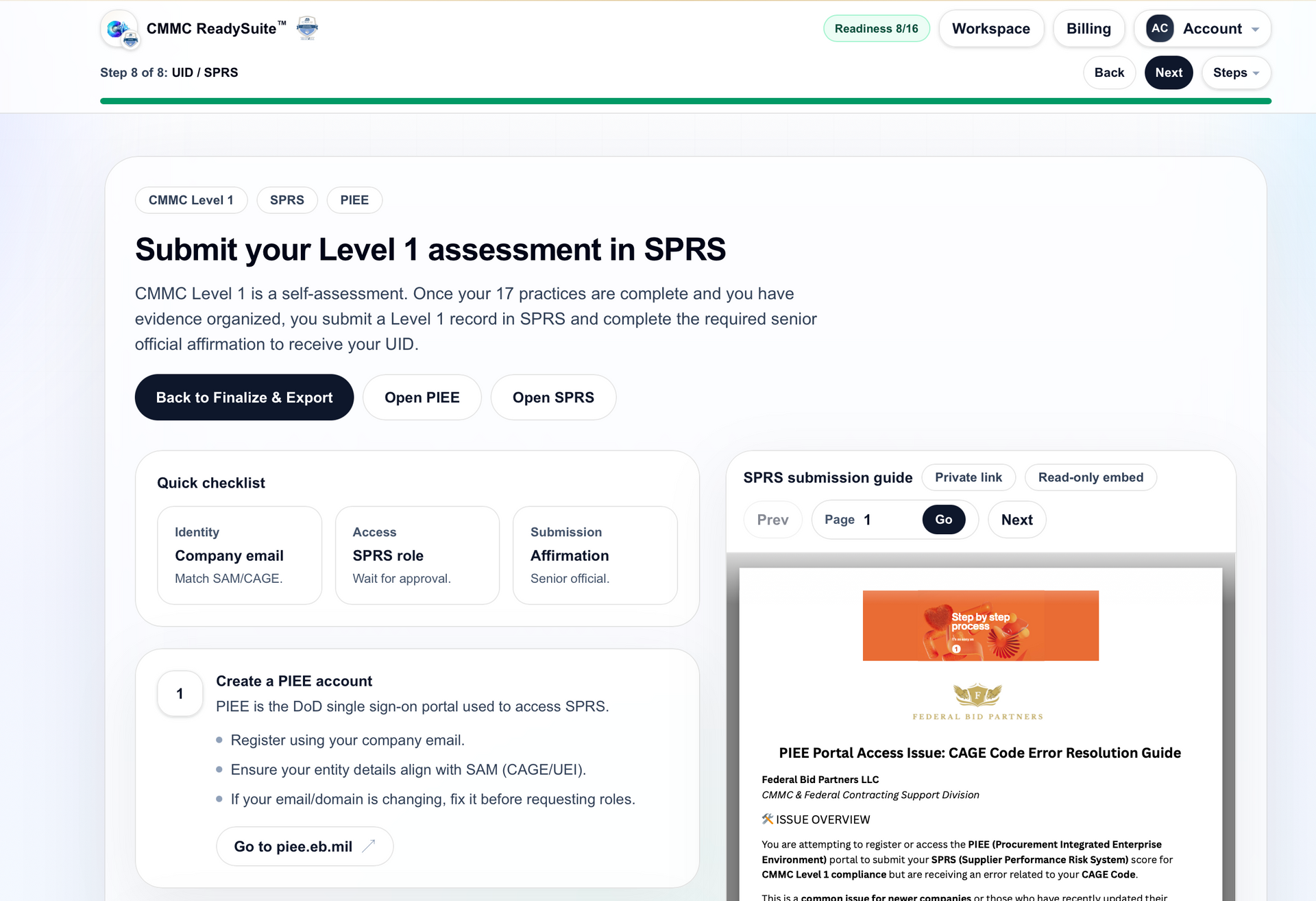Image resolution: width=1316 pixels, height=901 pixels.
Task: Click the AC account avatar
Action: click(1160, 28)
